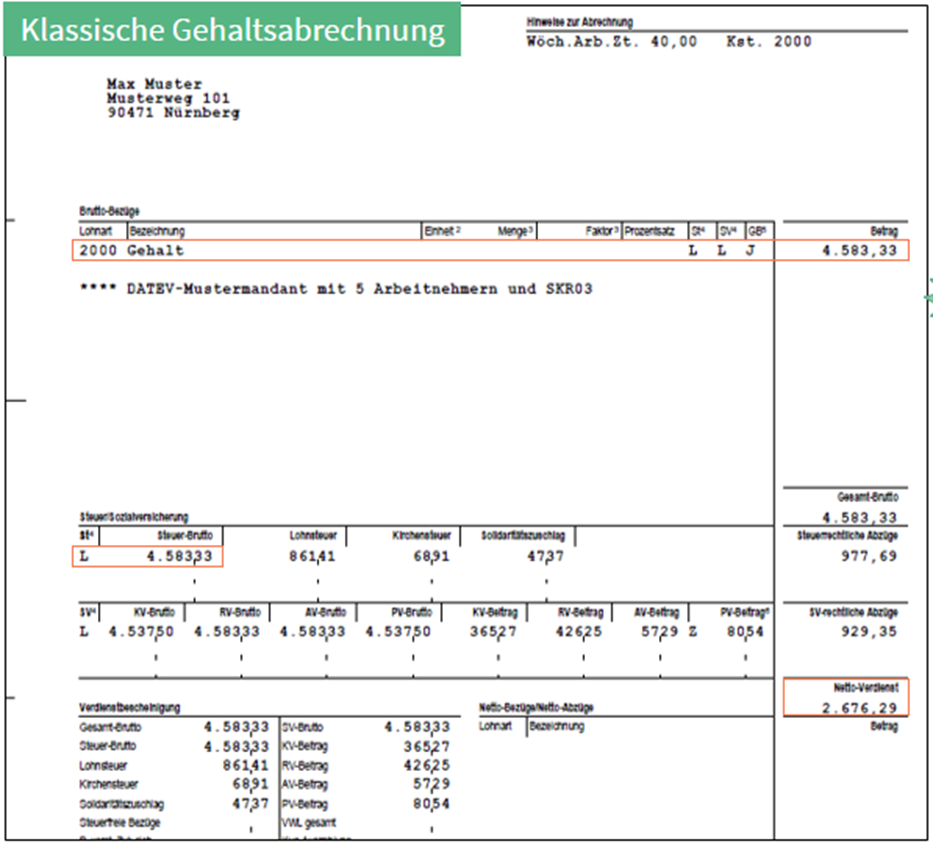Image resolution: width=933 pixels, height=844 pixels.
Task: Click the Klassische Gehaltsabrechnung green title banner
Action: pyautogui.click(x=232, y=30)
